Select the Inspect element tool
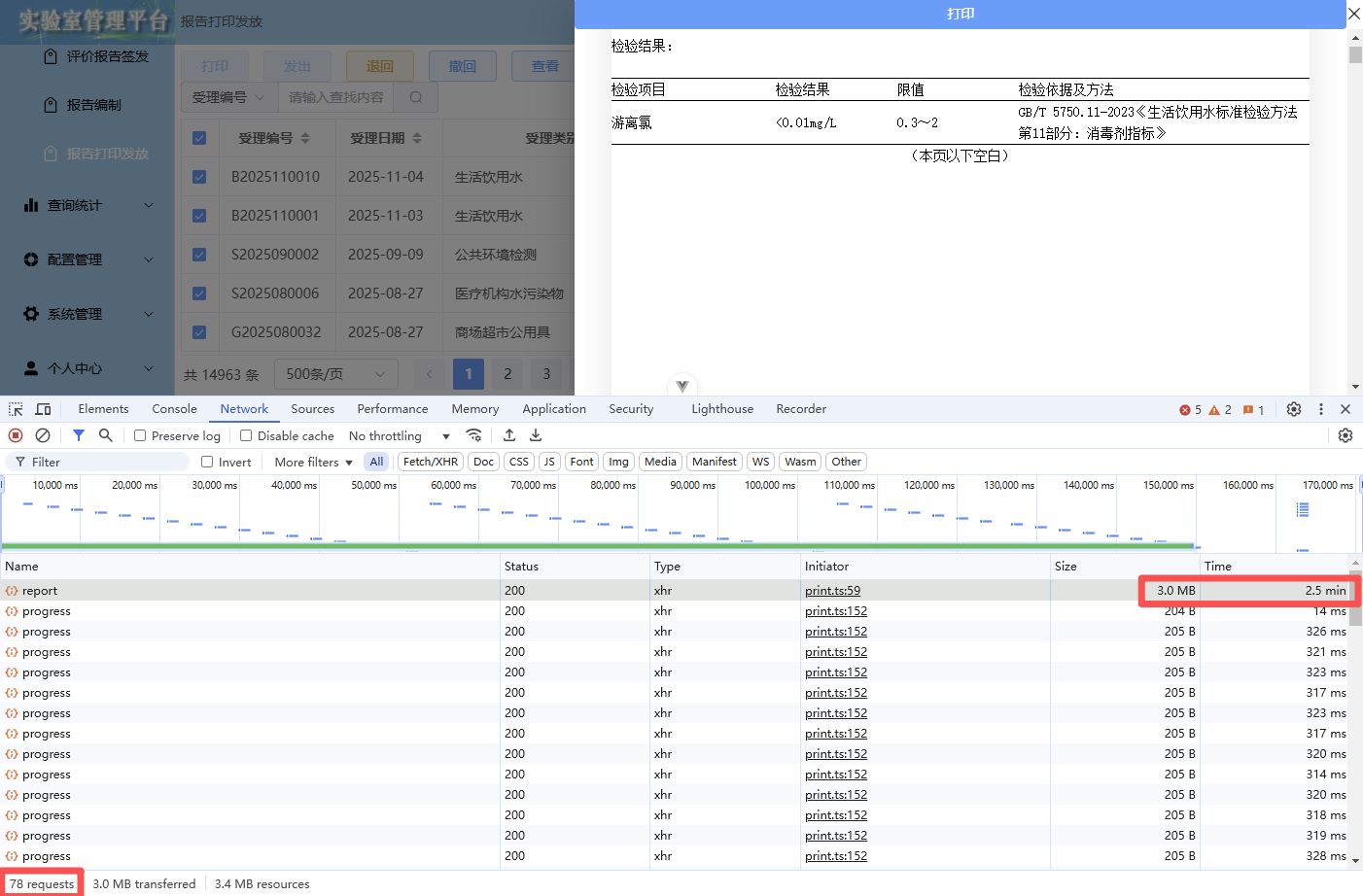The image size is (1363, 896). 16,409
